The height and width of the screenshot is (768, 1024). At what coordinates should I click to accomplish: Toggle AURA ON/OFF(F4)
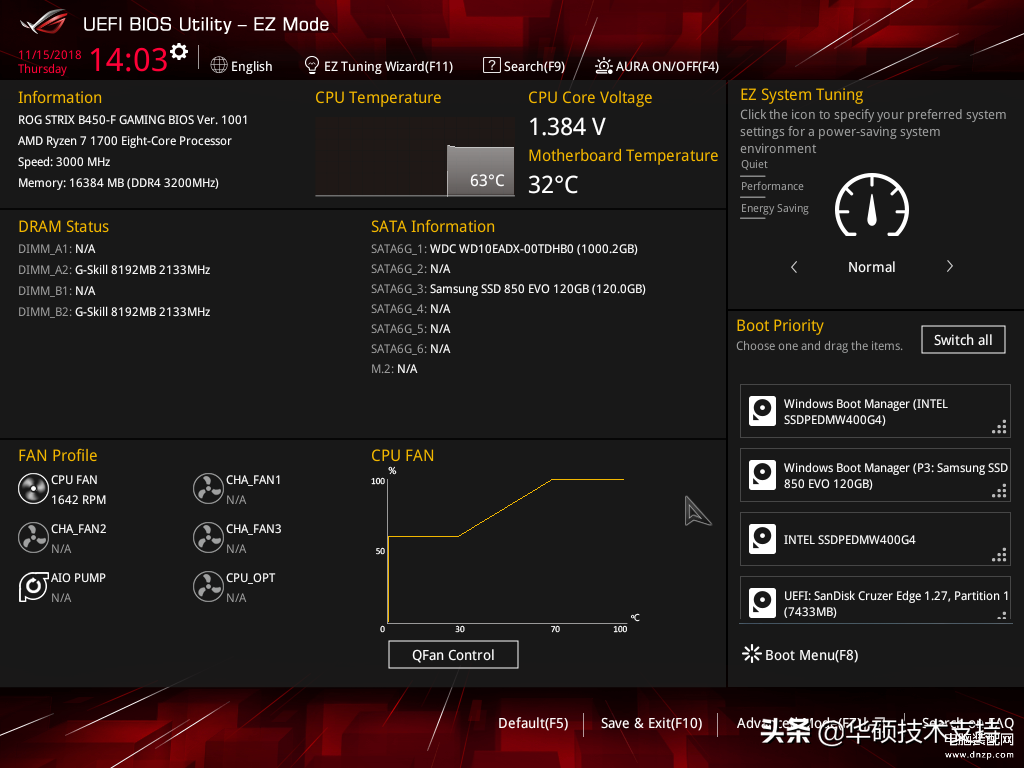[667, 66]
